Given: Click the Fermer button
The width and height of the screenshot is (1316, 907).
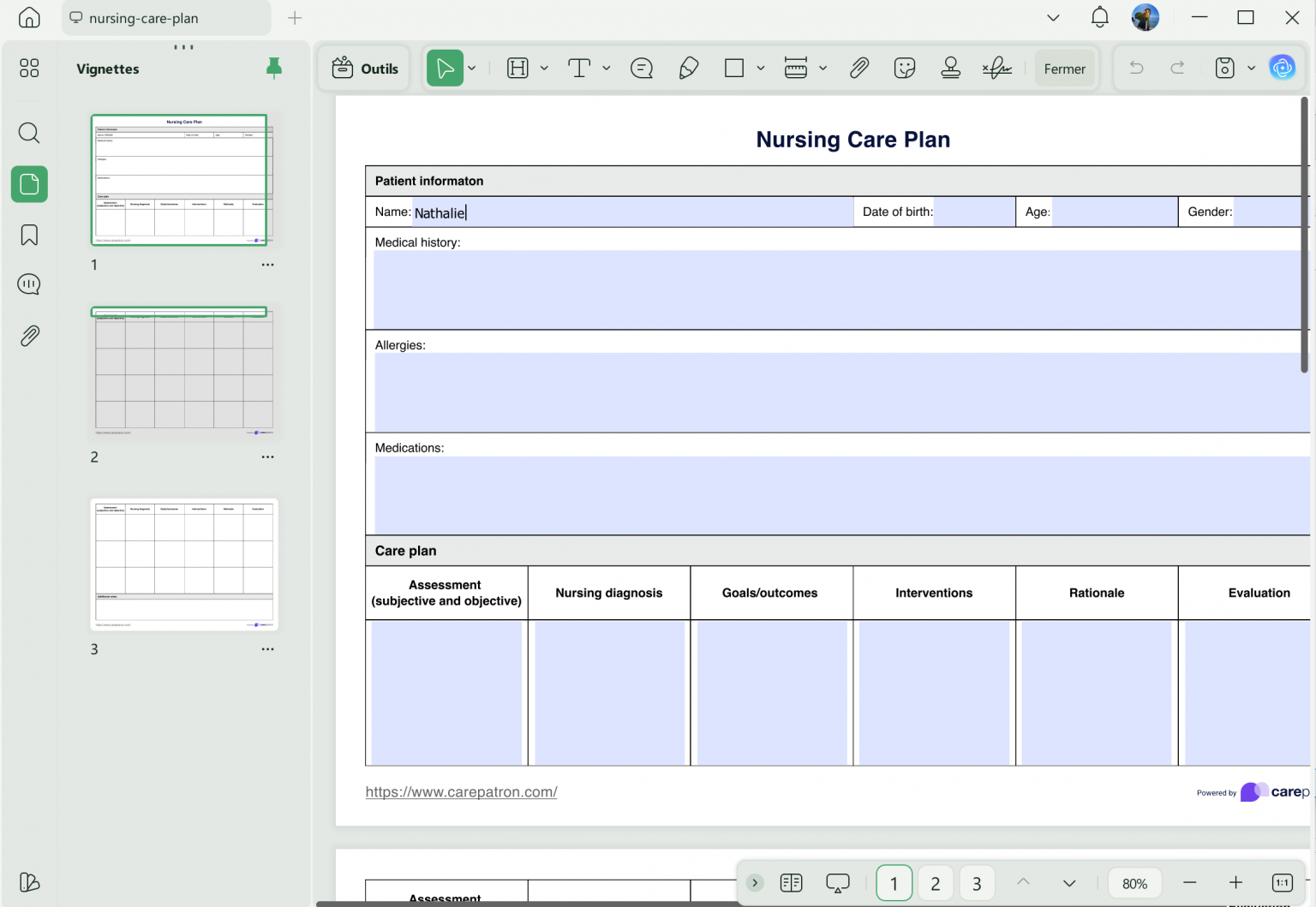Looking at the screenshot, I should click(x=1065, y=69).
